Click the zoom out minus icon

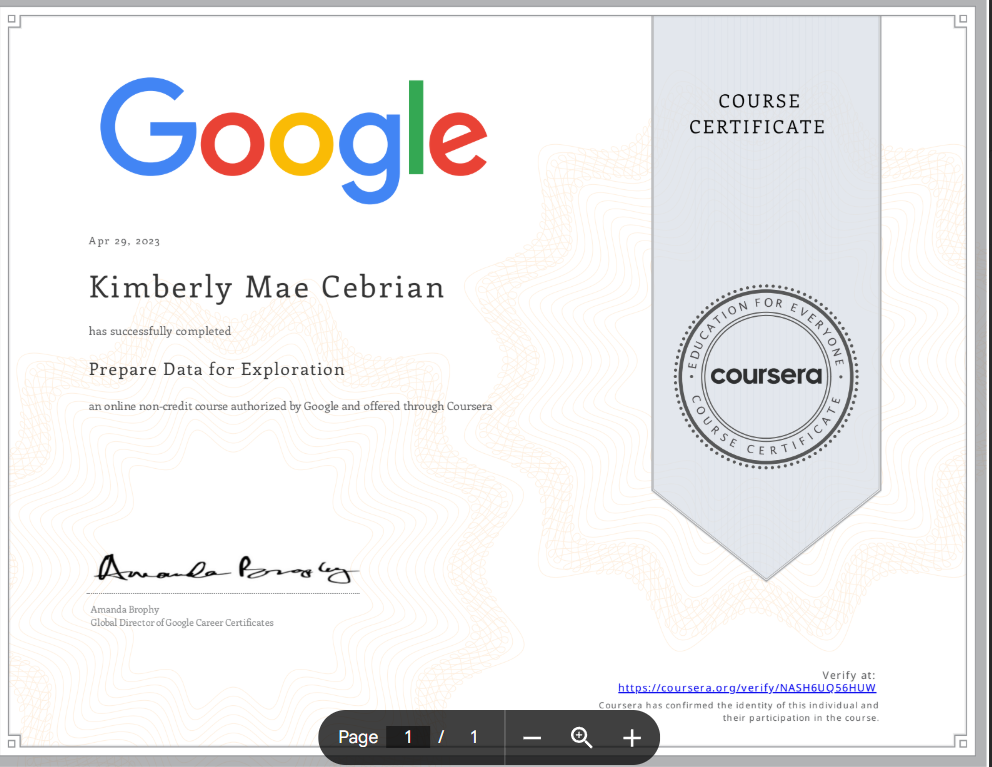[x=532, y=738]
